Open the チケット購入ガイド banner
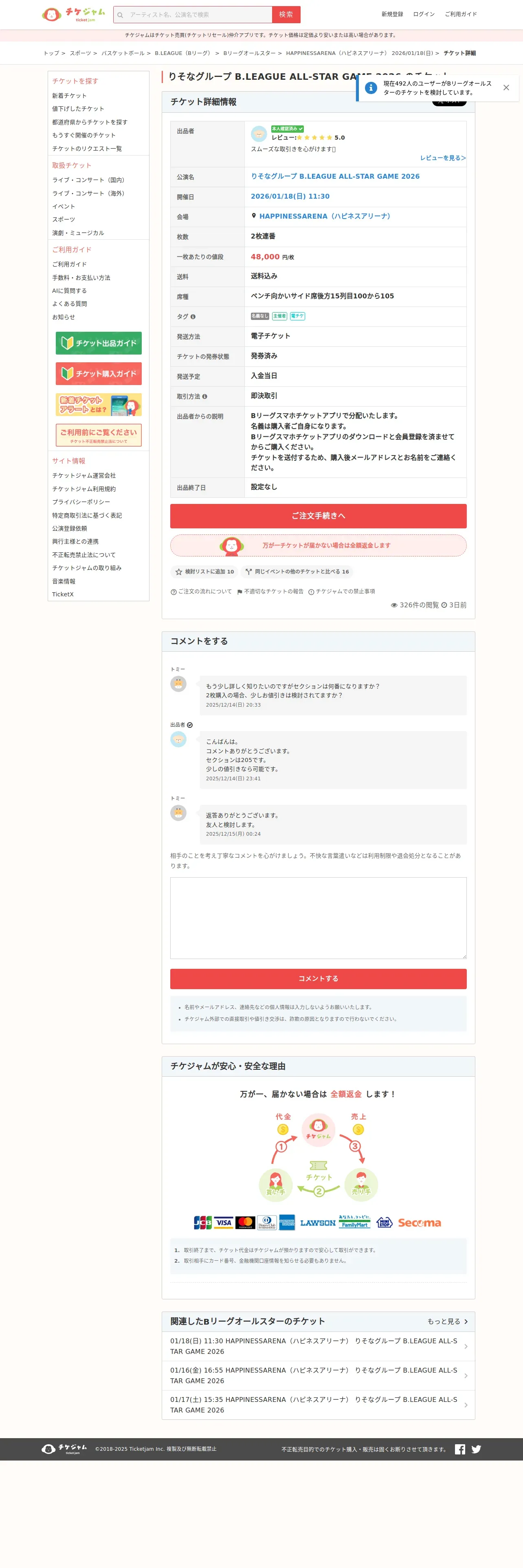The image size is (523, 1568). pos(99,374)
